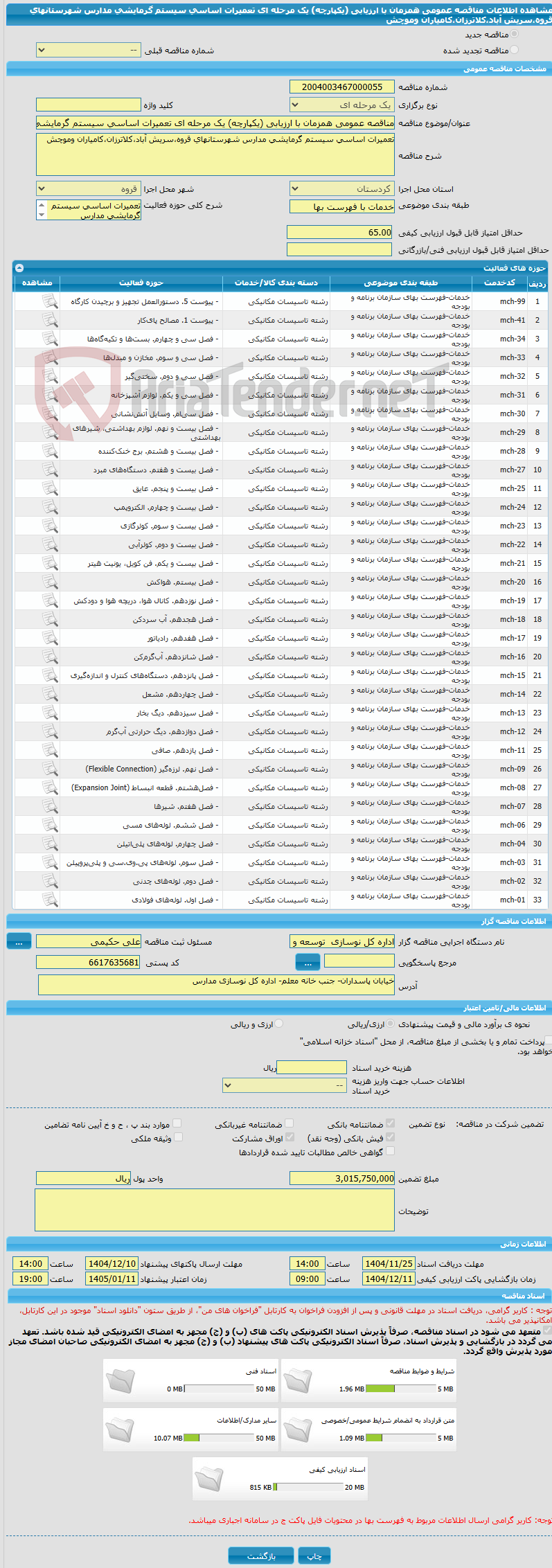The width and height of the screenshot is (552, 1568).
Task: Click the متن قرارداد size bar
Action: [401, 1438]
